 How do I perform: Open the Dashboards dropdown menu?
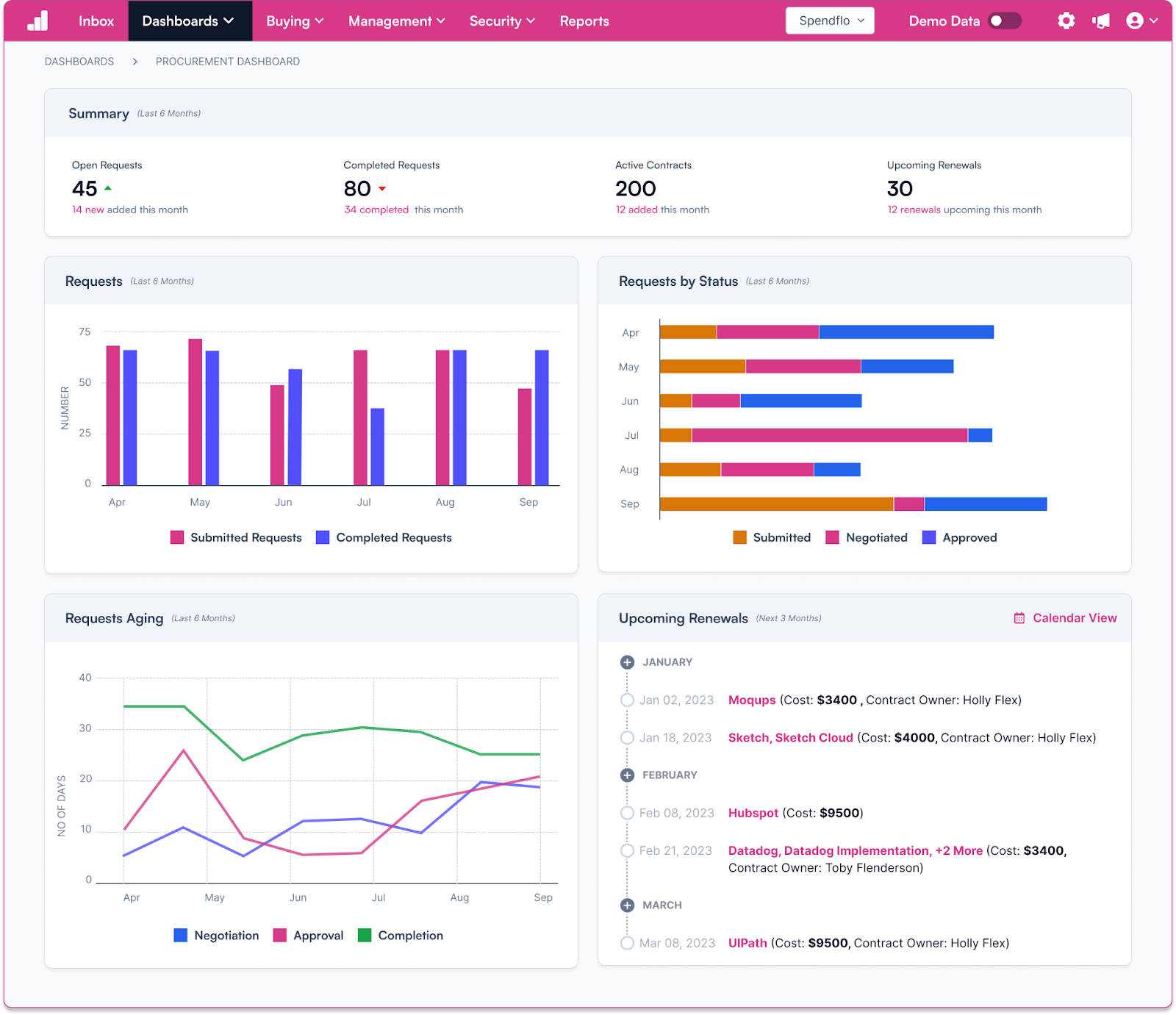(190, 21)
